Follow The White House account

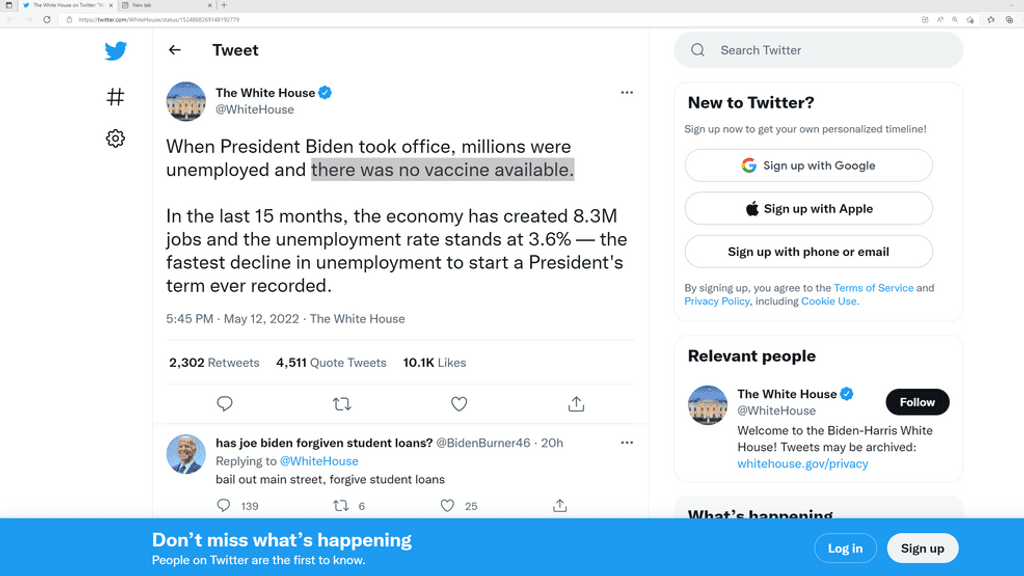click(917, 402)
